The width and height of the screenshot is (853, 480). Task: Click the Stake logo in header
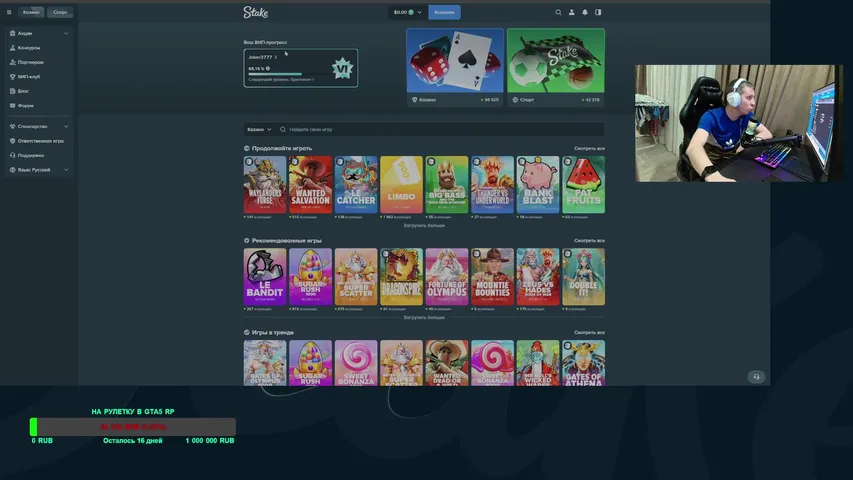[256, 12]
